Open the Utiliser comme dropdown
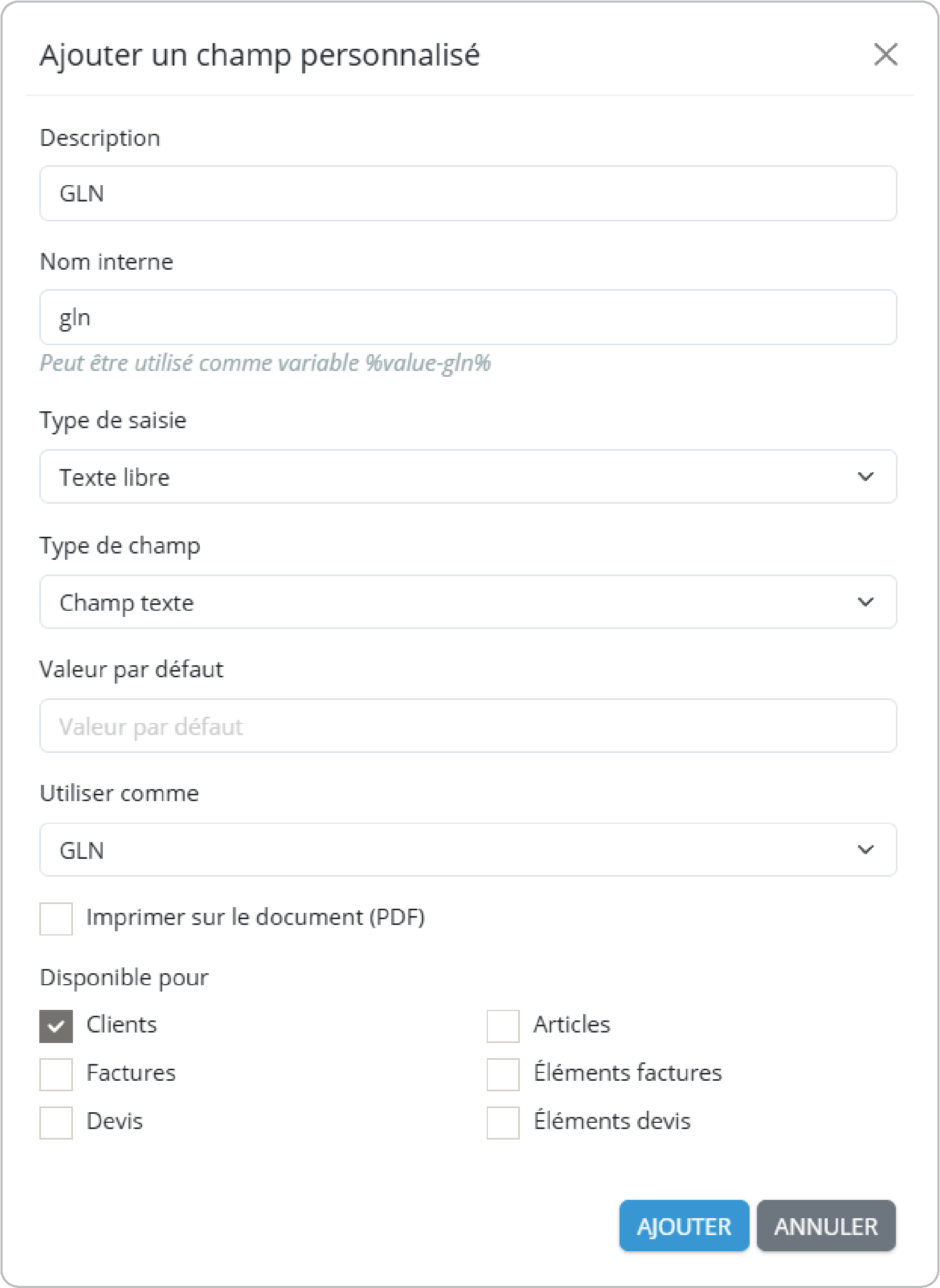 [x=468, y=849]
